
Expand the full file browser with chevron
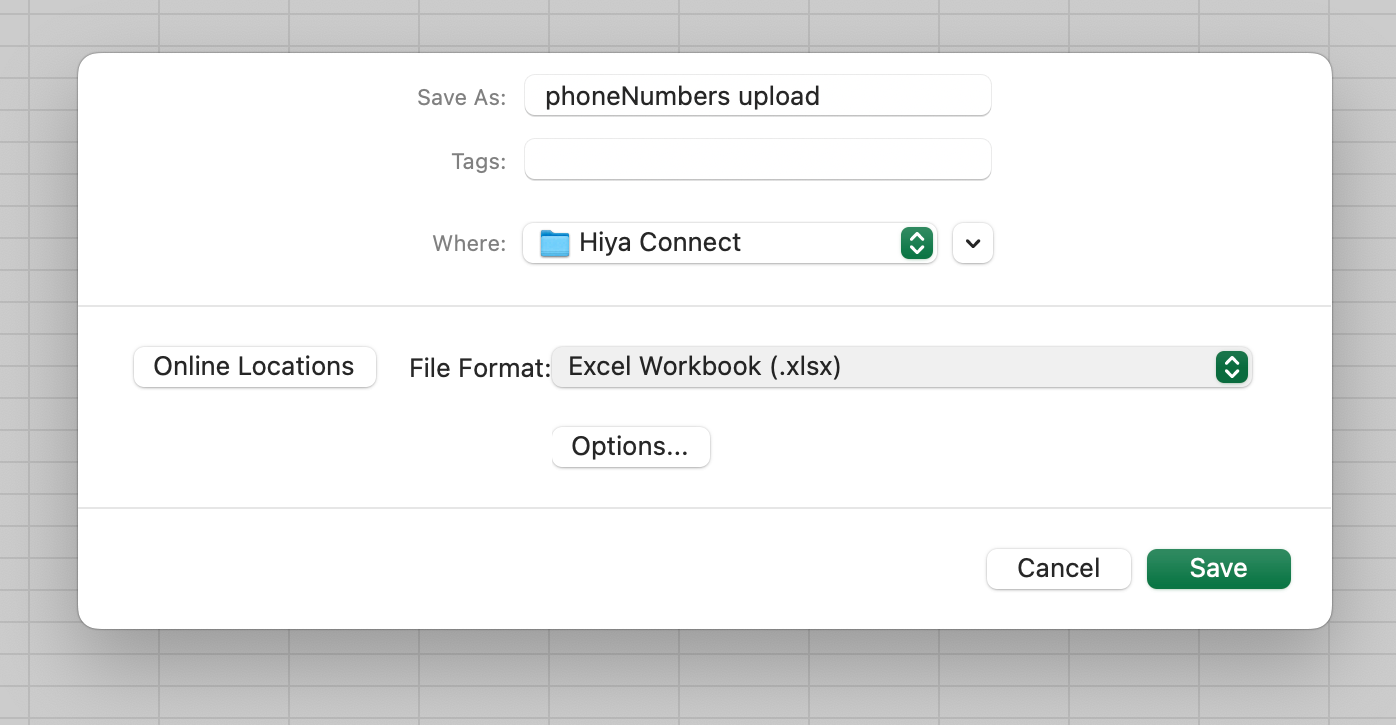[973, 243]
